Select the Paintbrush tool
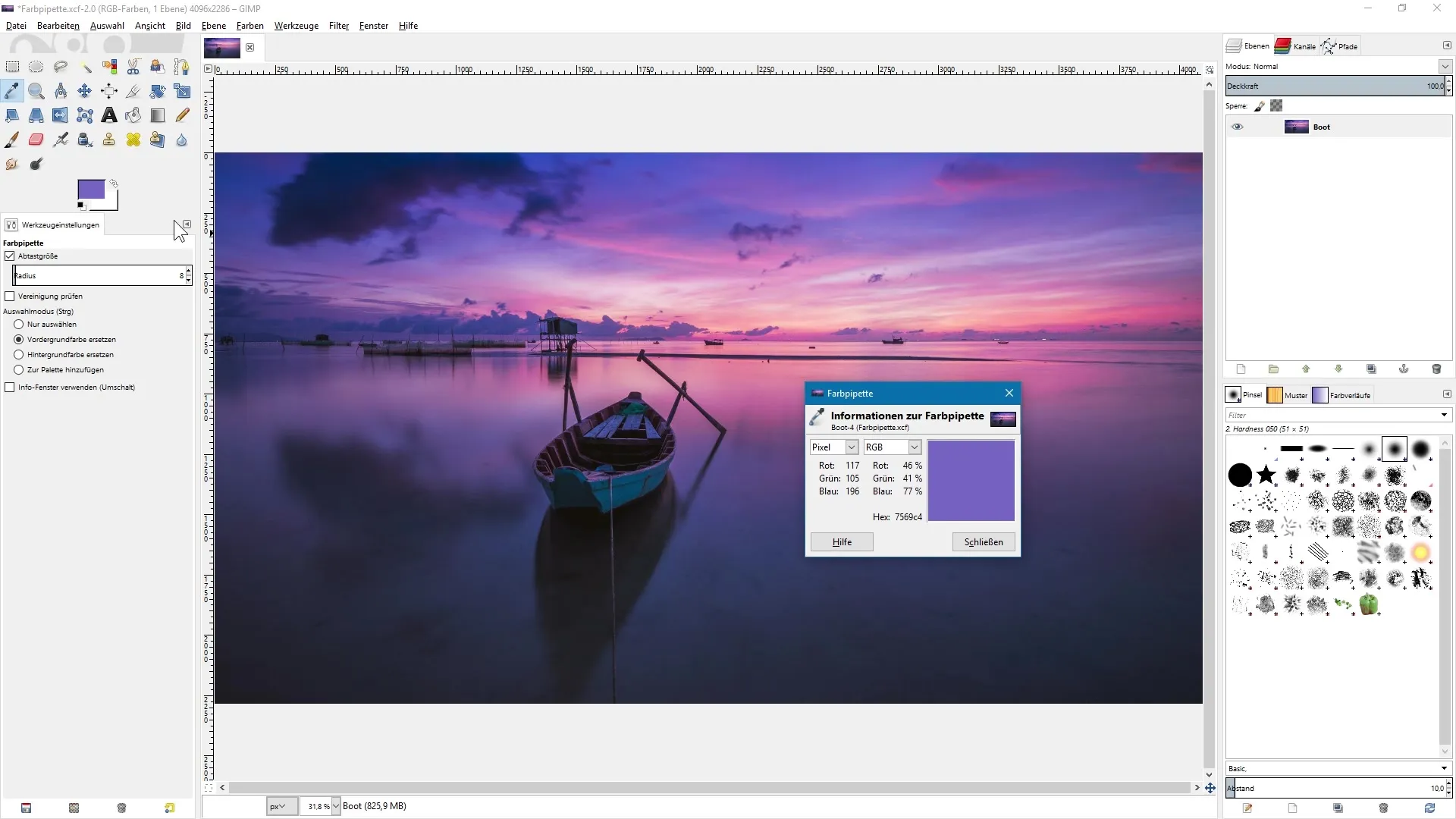The height and width of the screenshot is (819, 1456). point(12,140)
